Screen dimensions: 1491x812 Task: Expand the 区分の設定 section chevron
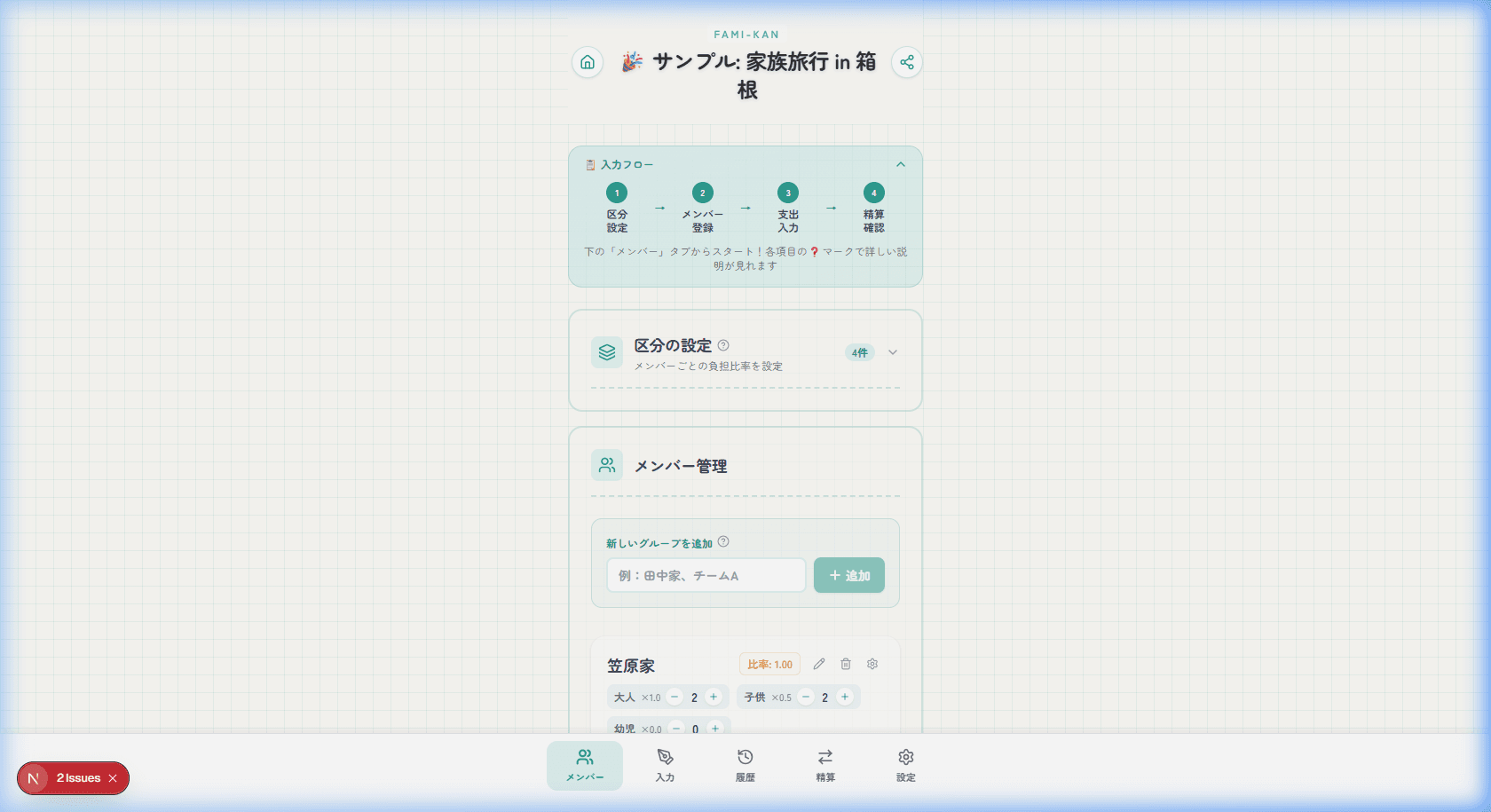tap(893, 352)
